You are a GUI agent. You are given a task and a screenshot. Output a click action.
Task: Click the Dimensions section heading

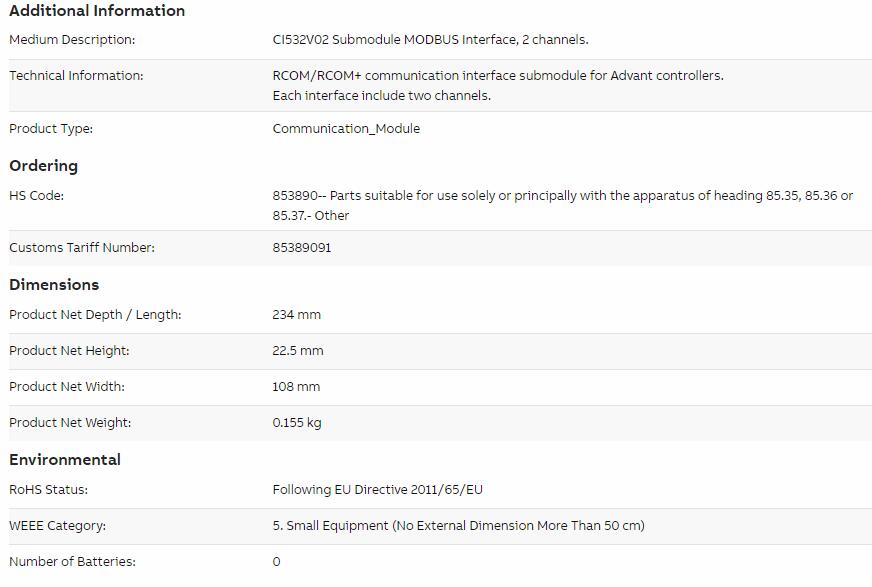click(x=54, y=285)
